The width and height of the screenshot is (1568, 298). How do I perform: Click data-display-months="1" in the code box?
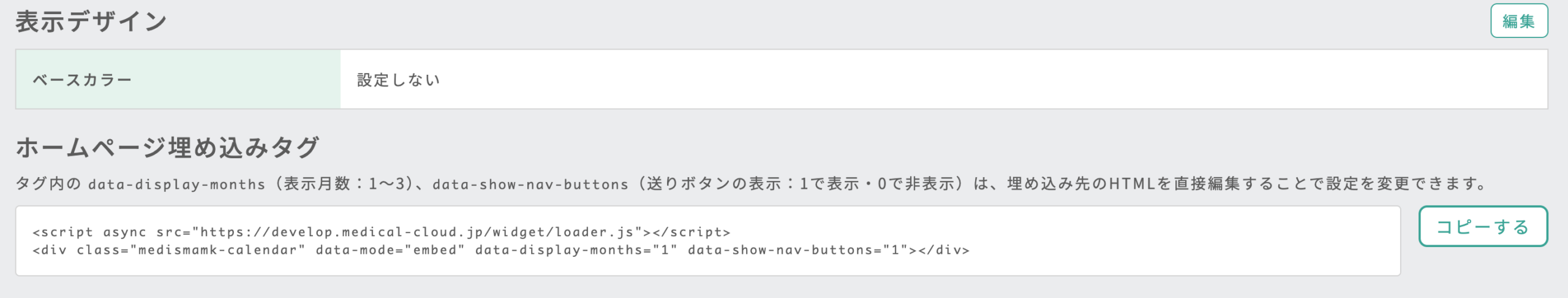click(576, 250)
